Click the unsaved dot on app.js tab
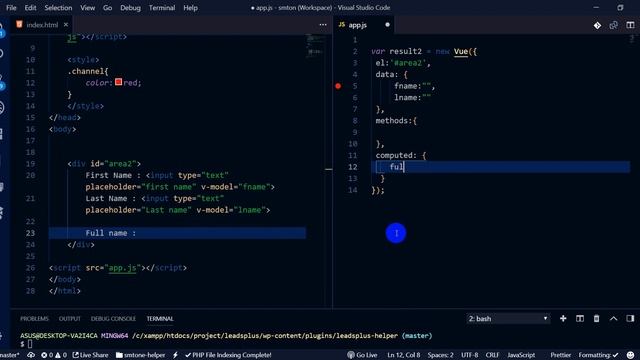This screenshot has height=360, width=640. tap(387, 25)
